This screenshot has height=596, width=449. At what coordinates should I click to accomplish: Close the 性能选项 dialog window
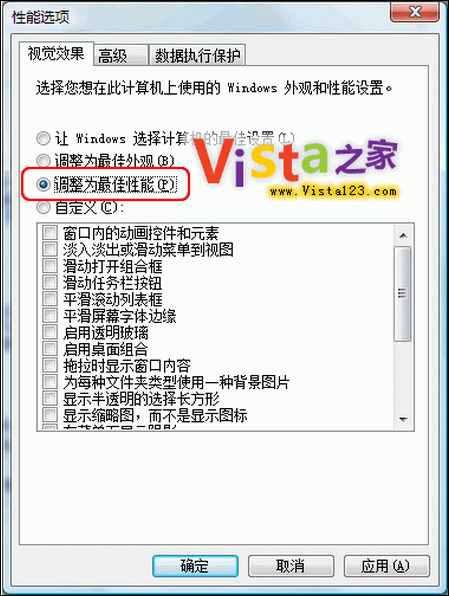(x=415, y=12)
